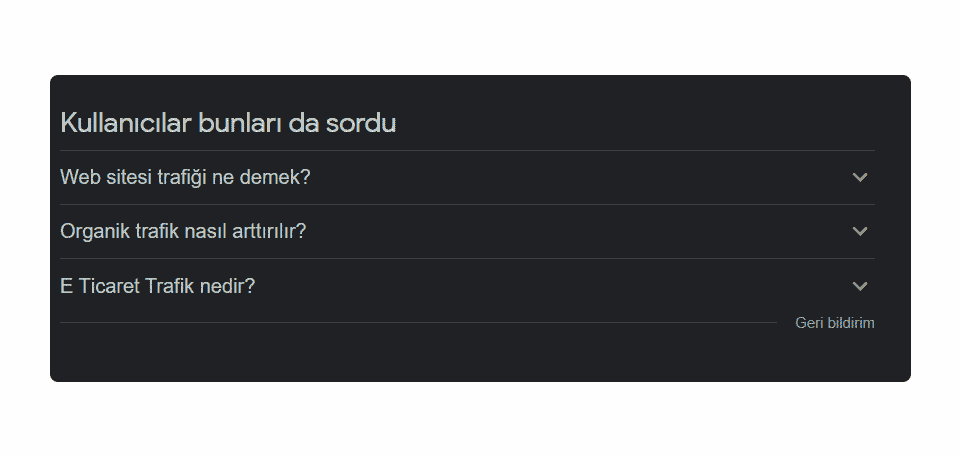Open the question "Organik trafik nasıl arttırılır?"
Viewport: 960px width, 457px height.
(x=183, y=231)
